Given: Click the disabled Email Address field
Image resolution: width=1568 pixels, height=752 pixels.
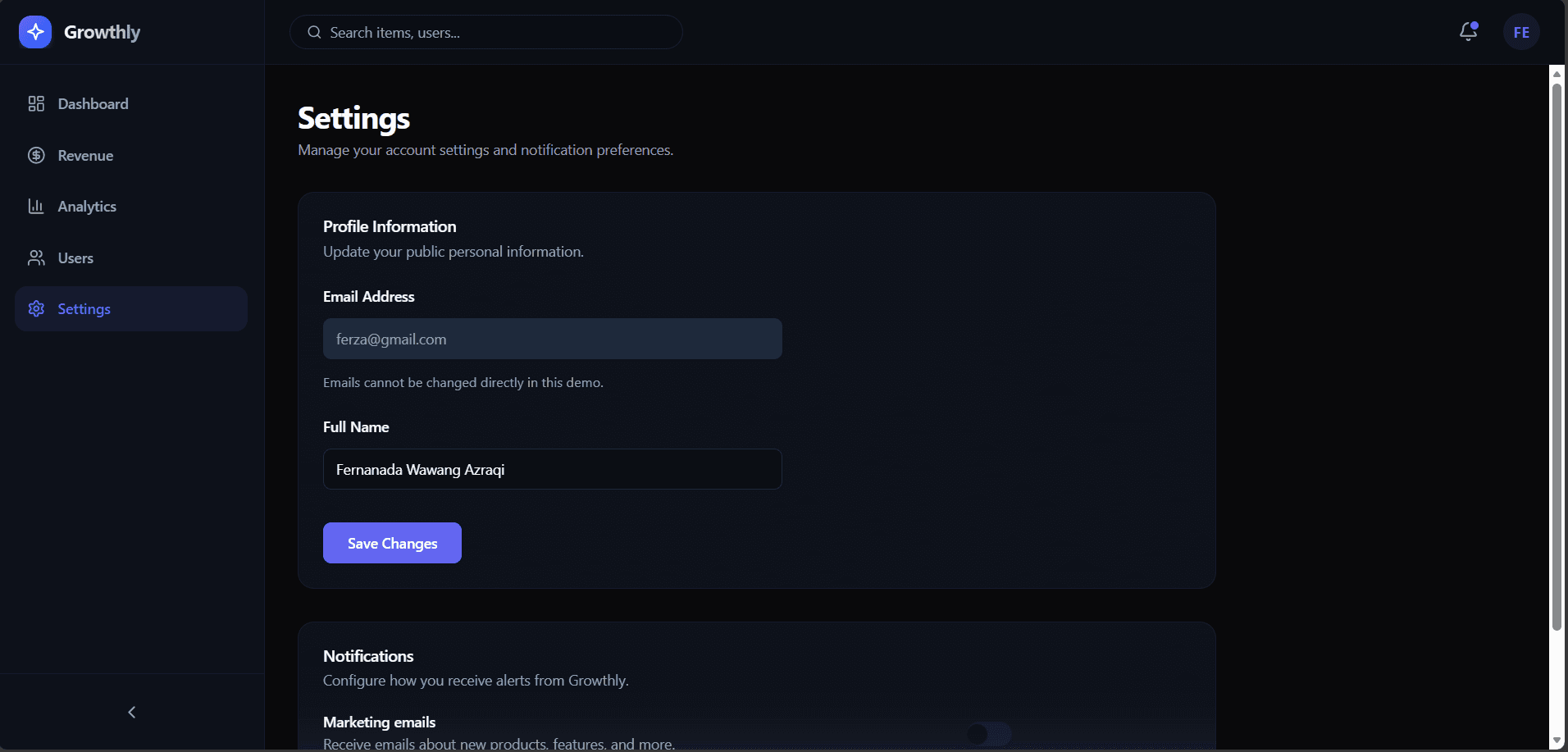Looking at the screenshot, I should tap(552, 339).
